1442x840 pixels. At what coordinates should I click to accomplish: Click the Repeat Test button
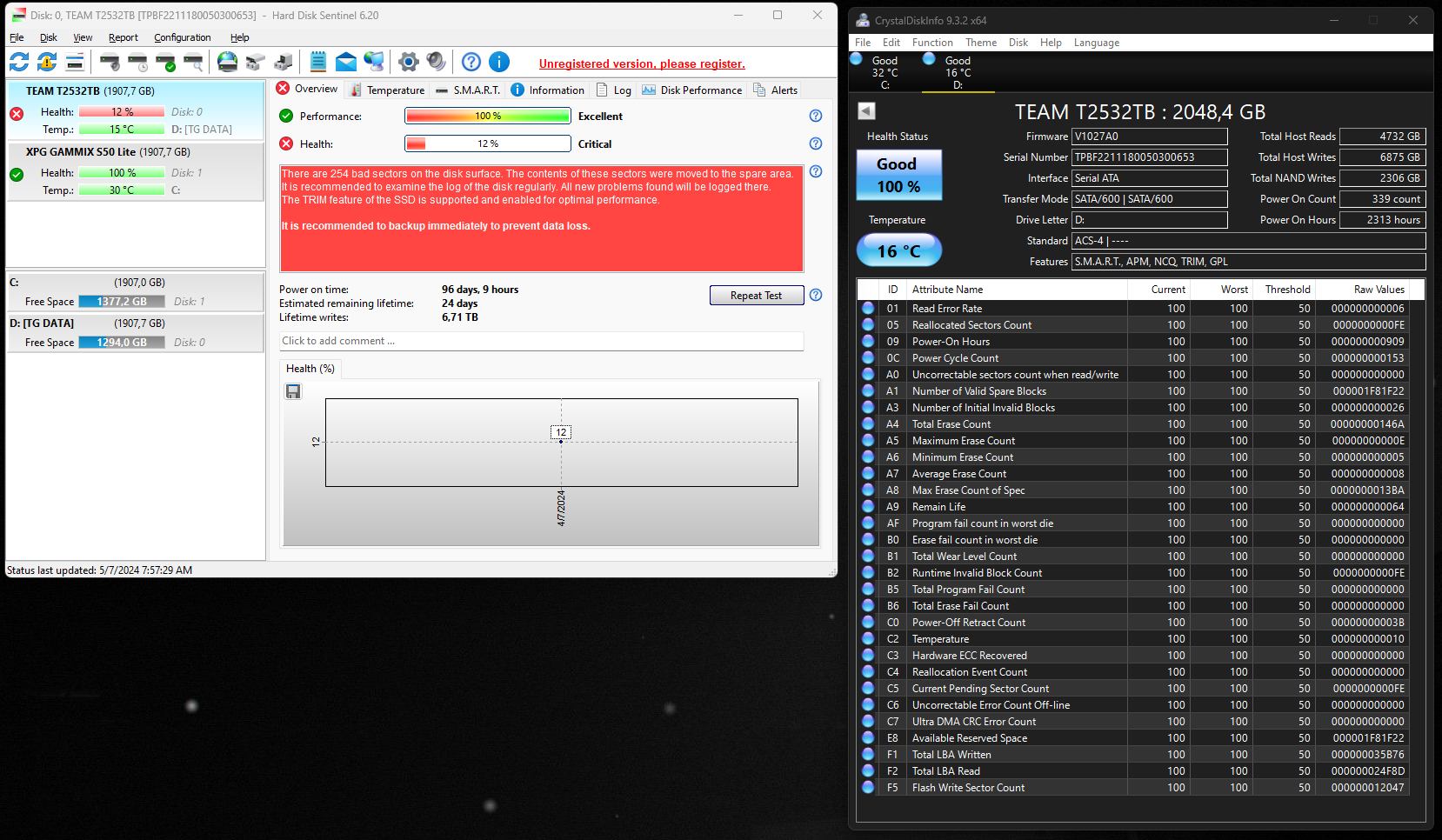[757, 296]
